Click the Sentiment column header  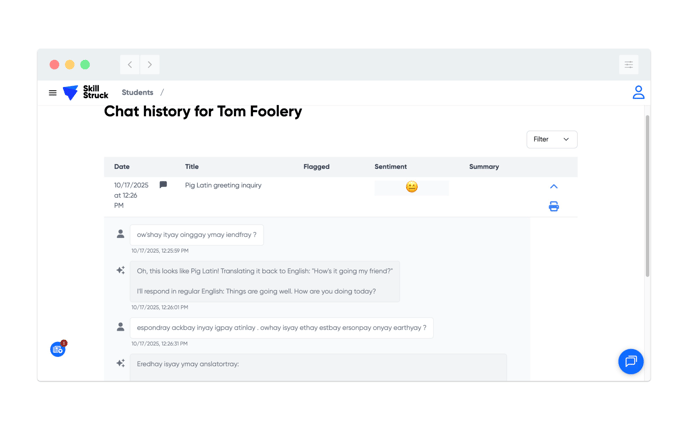390,167
